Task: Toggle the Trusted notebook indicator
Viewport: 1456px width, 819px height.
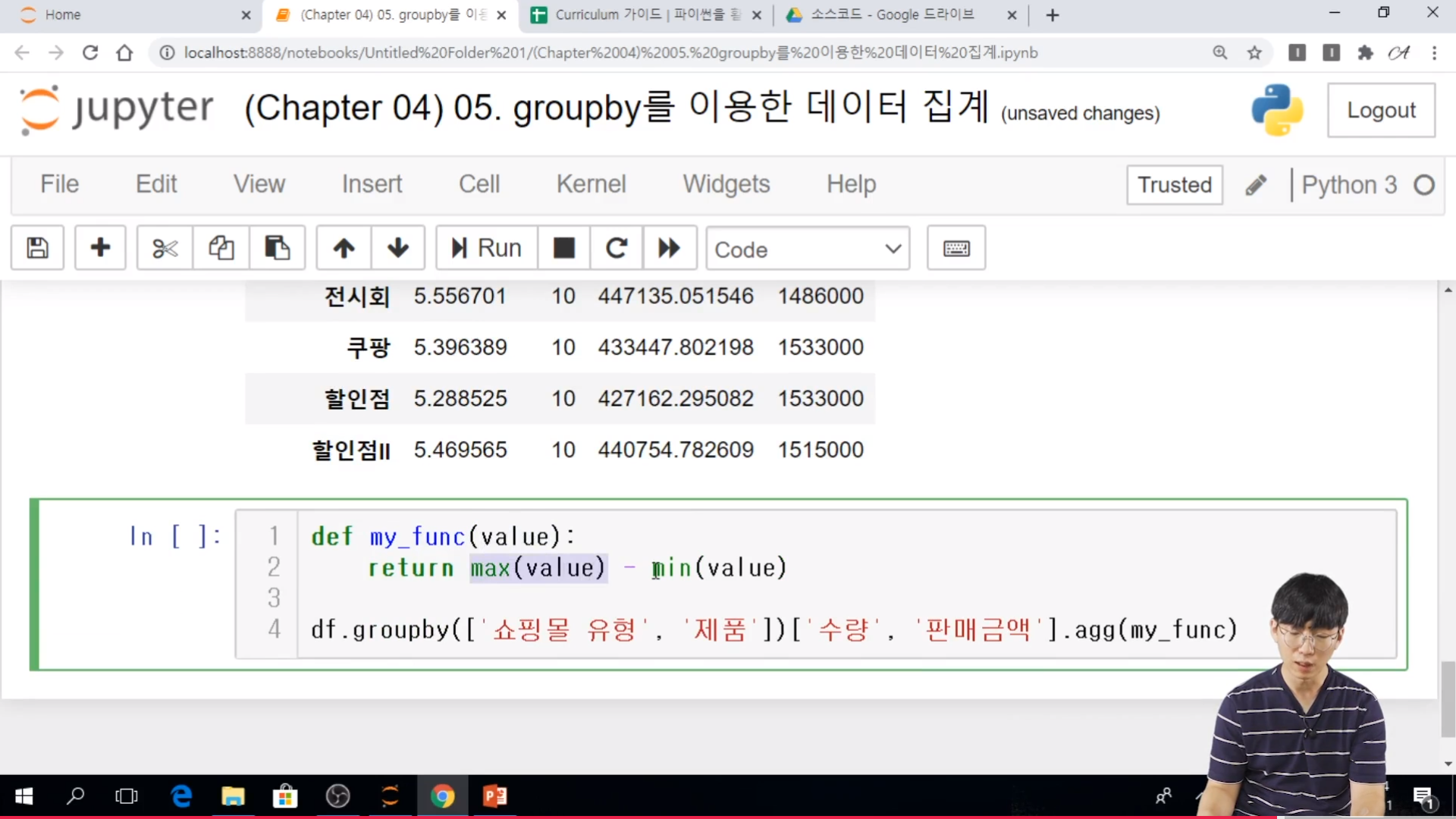Action: [1174, 185]
